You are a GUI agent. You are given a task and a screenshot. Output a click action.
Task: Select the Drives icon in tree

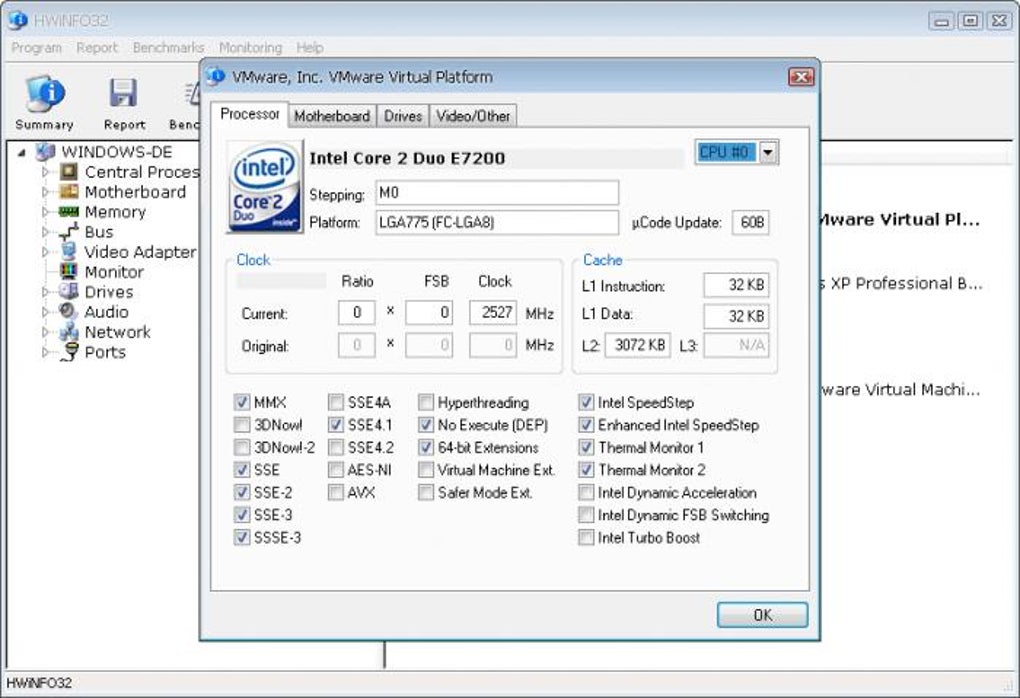pyautogui.click(x=69, y=291)
